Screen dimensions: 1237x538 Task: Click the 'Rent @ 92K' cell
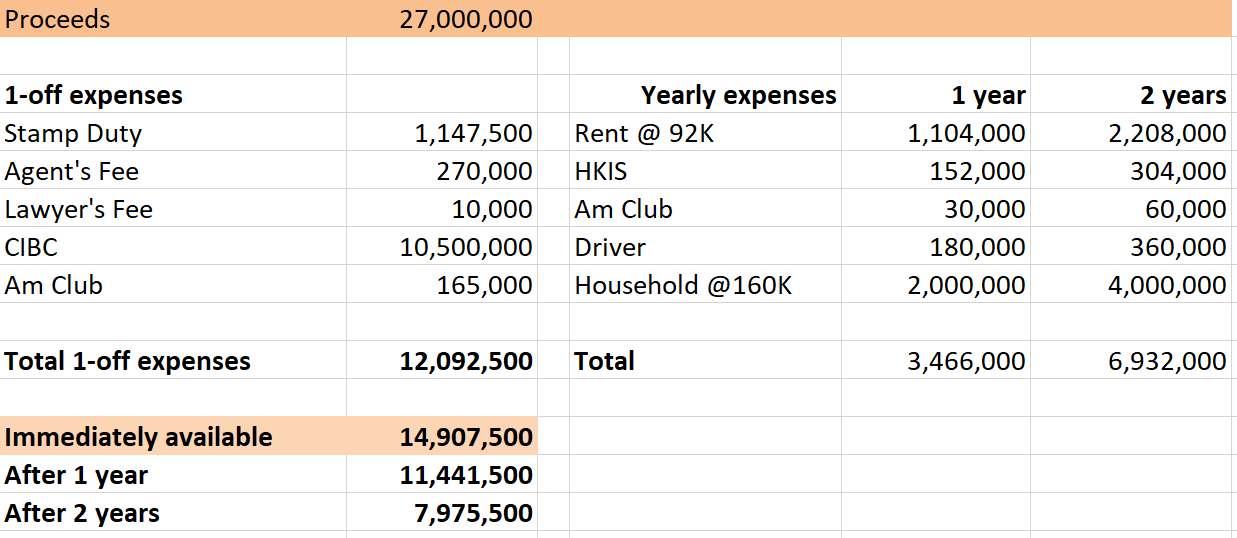coord(705,133)
